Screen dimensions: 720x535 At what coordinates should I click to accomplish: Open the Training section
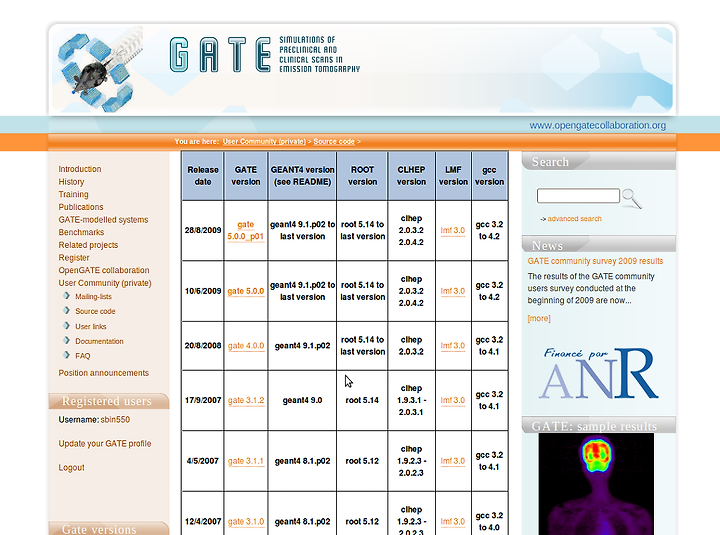tap(73, 194)
